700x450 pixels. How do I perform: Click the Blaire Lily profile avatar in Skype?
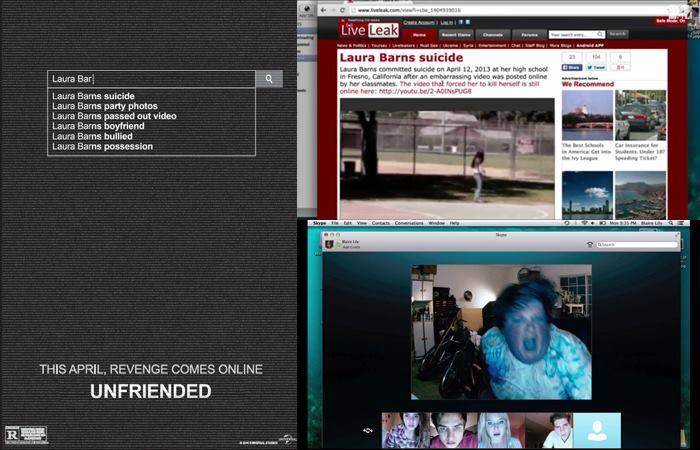(329, 244)
